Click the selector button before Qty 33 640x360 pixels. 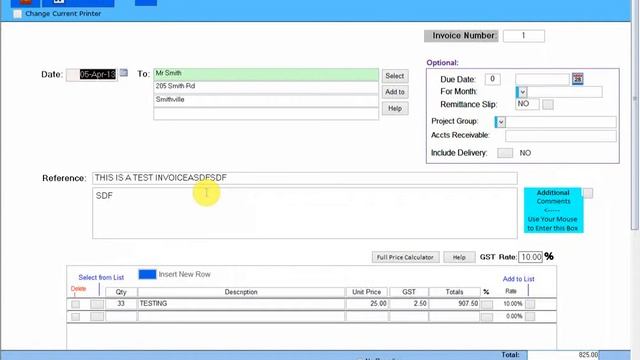pyautogui.click(x=97, y=304)
